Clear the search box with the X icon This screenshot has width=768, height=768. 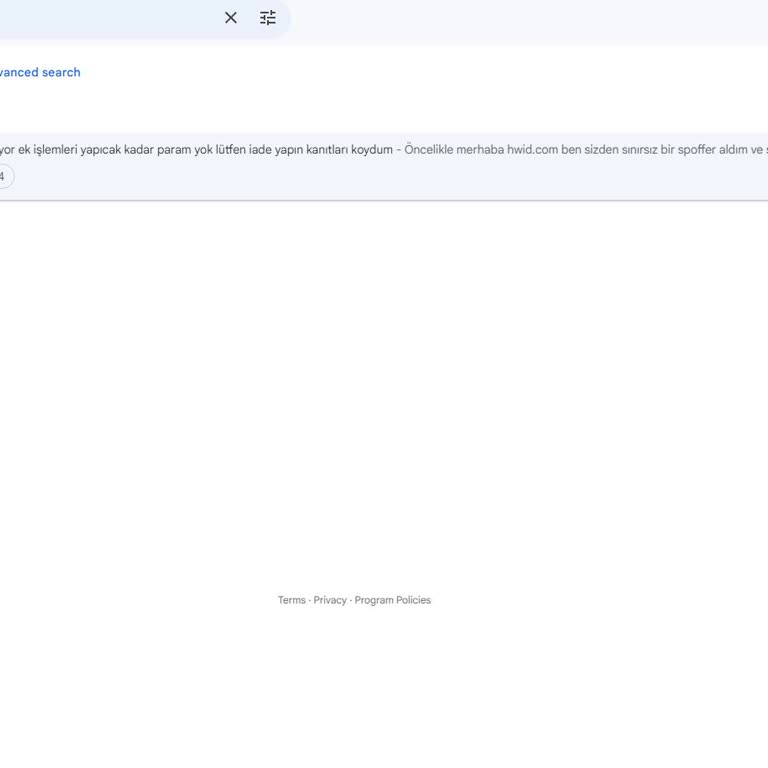[231, 18]
